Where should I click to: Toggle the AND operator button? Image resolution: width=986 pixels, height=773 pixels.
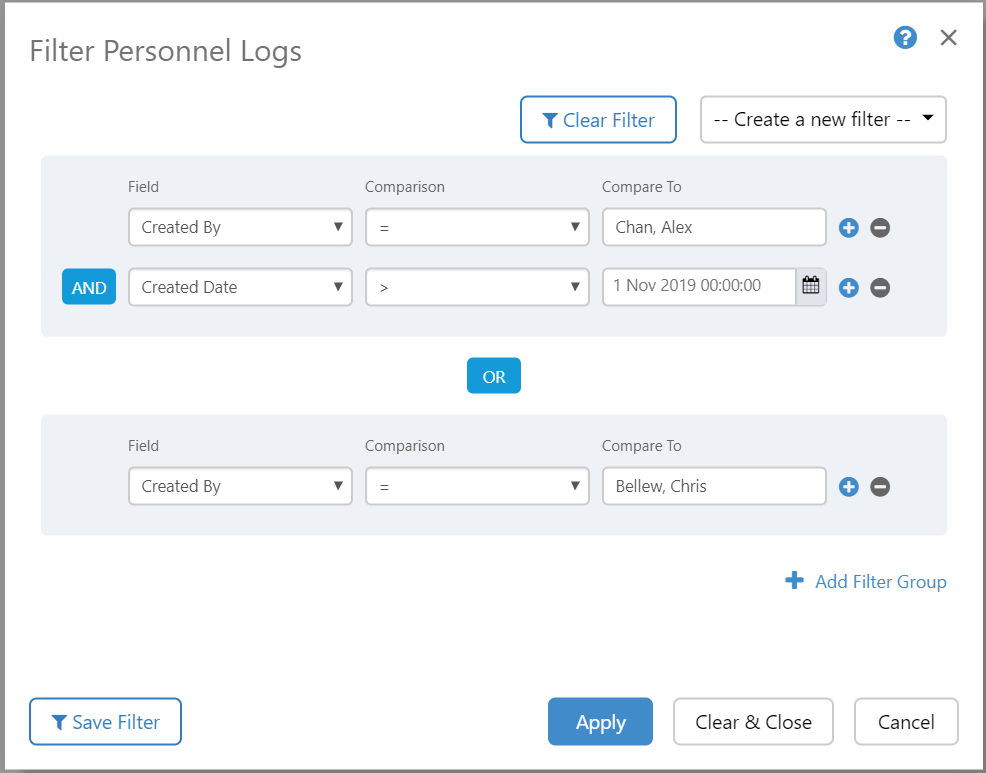click(89, 287)
